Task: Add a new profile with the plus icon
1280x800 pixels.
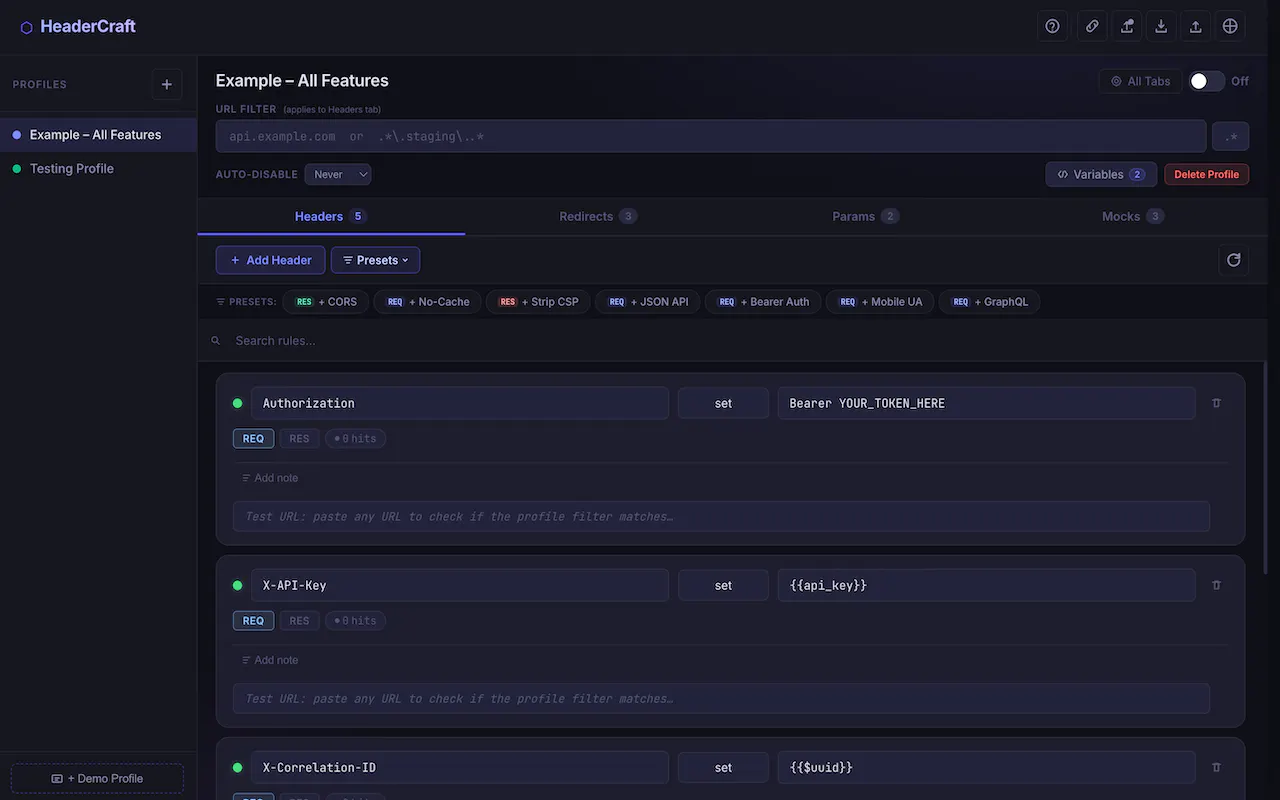Action: (x=167, y=85)
